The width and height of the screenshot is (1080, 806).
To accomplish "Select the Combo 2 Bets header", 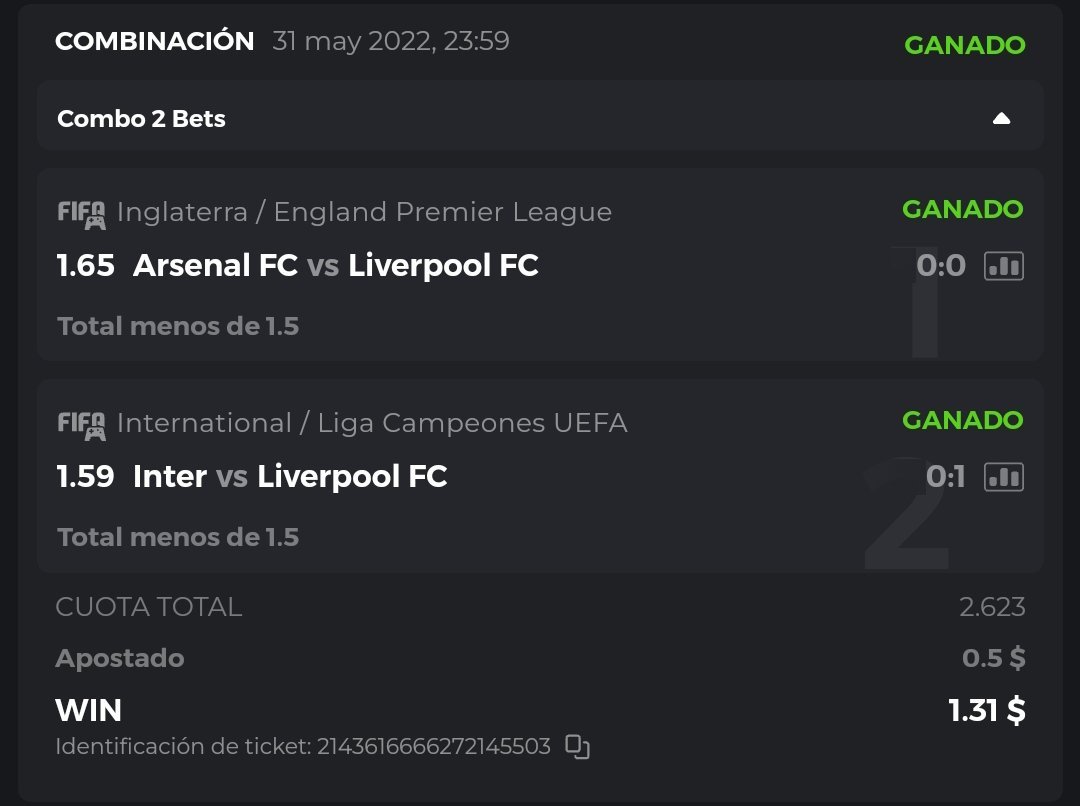I will point(141,119).
